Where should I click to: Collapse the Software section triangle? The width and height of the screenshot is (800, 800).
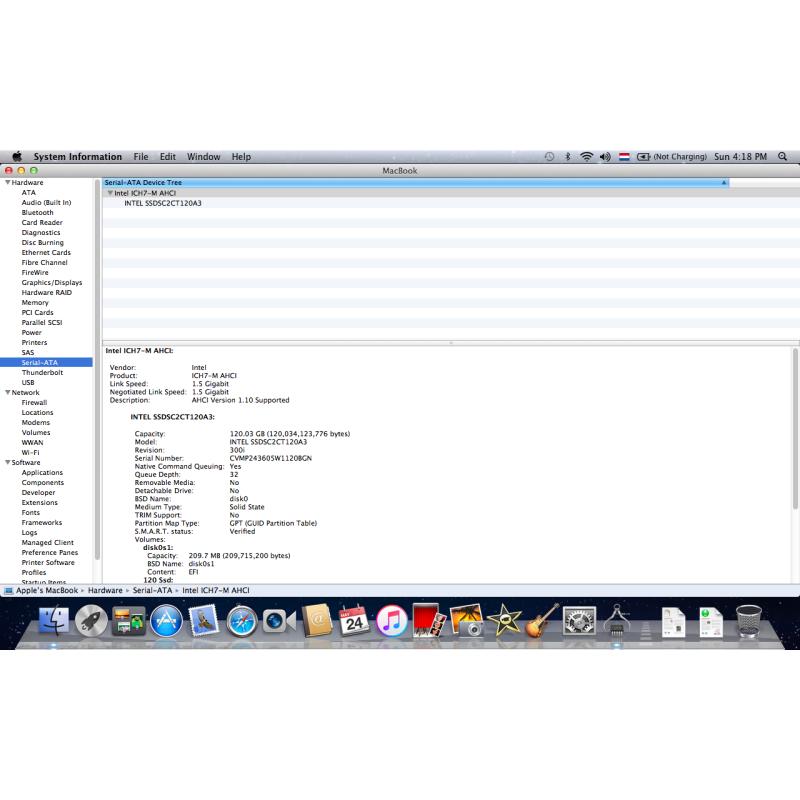8,462
